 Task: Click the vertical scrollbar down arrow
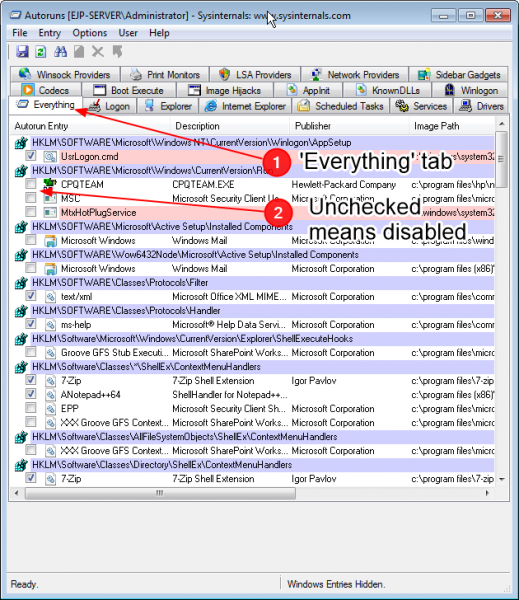pos(502,479)
